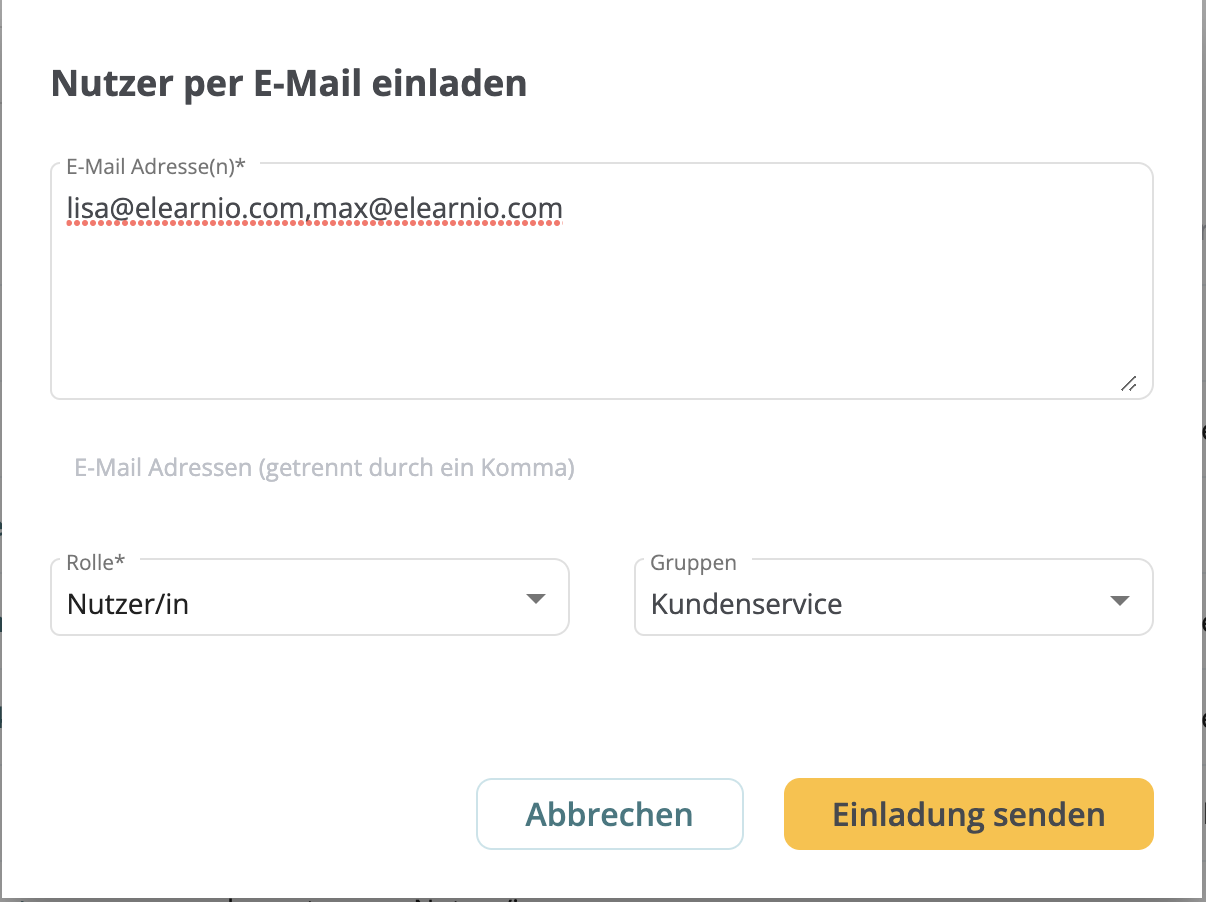Expand the Gruppen dropdown arrow
Image resolution: width=1206 pixels, height=902 pixels.
coord(1120,601)
